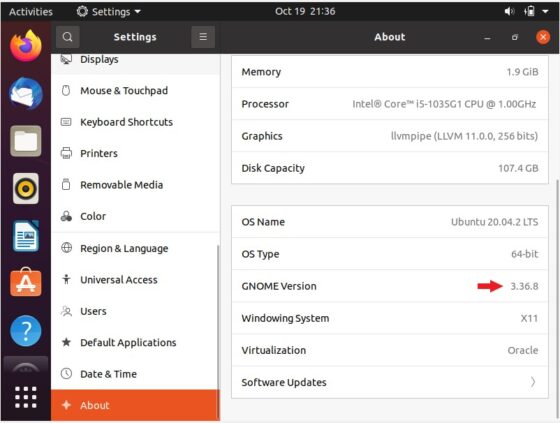Click the sidebar scrollbar

point(218,332)
